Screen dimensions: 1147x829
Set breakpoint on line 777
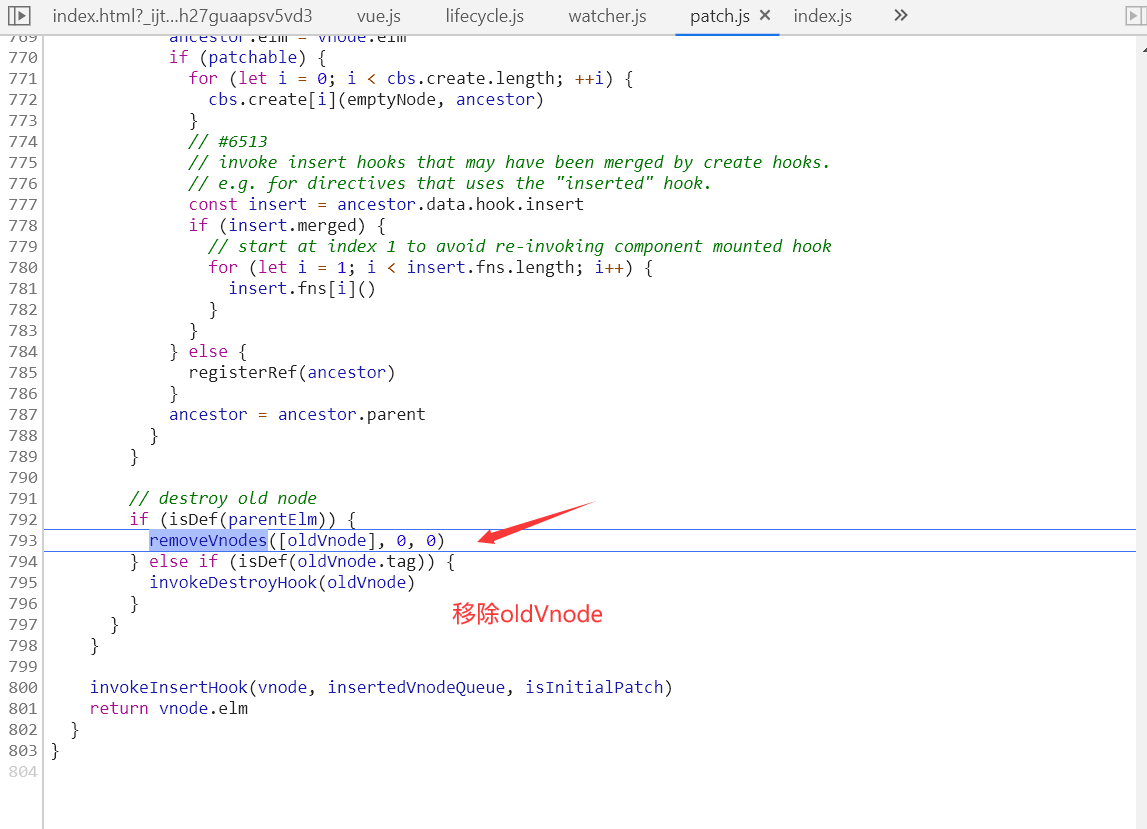pos(23,205)
